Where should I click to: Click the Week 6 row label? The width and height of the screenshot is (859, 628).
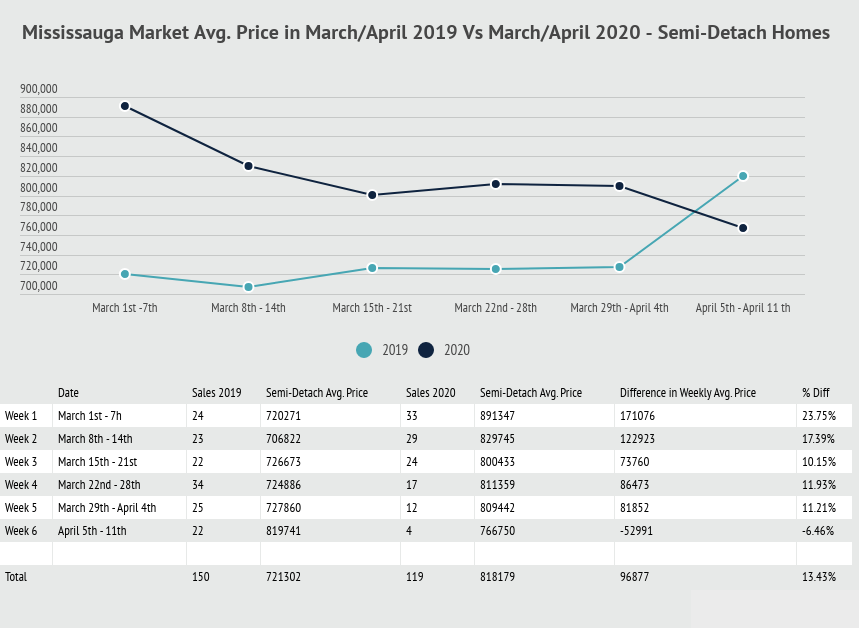[x=21, y=531]
